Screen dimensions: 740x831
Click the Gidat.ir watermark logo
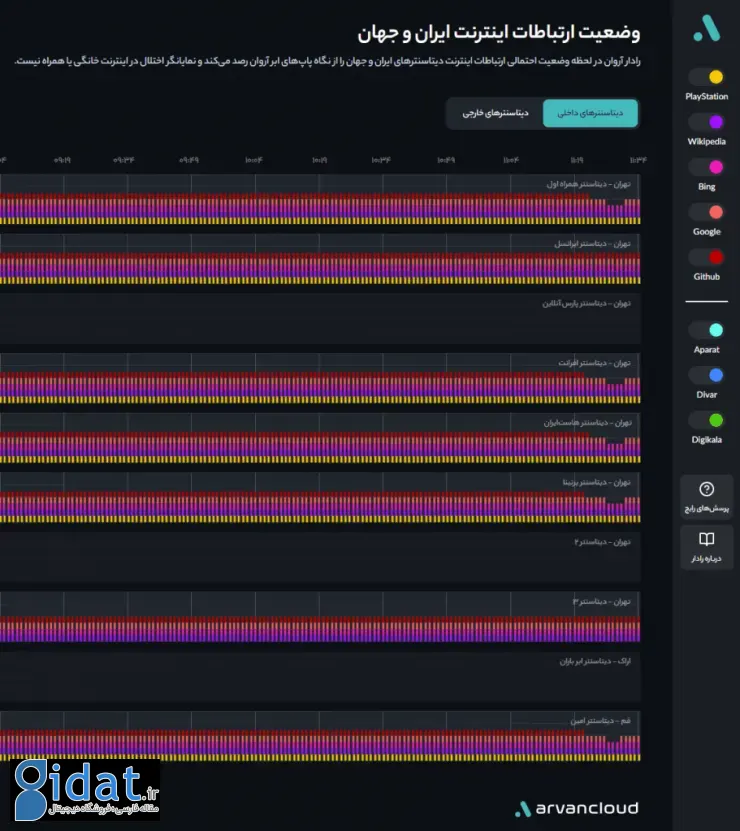point(86,790)
